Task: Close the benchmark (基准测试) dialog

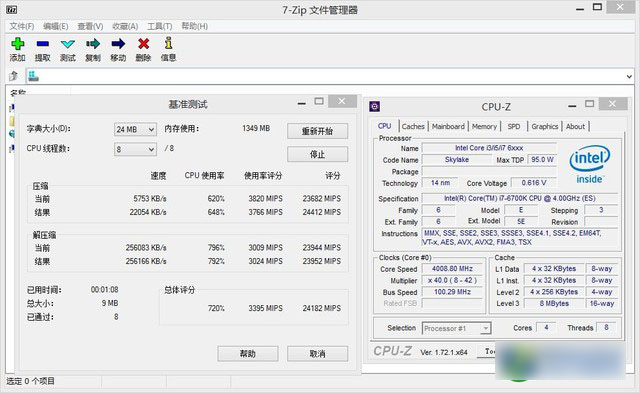Action: coord(342,101)
